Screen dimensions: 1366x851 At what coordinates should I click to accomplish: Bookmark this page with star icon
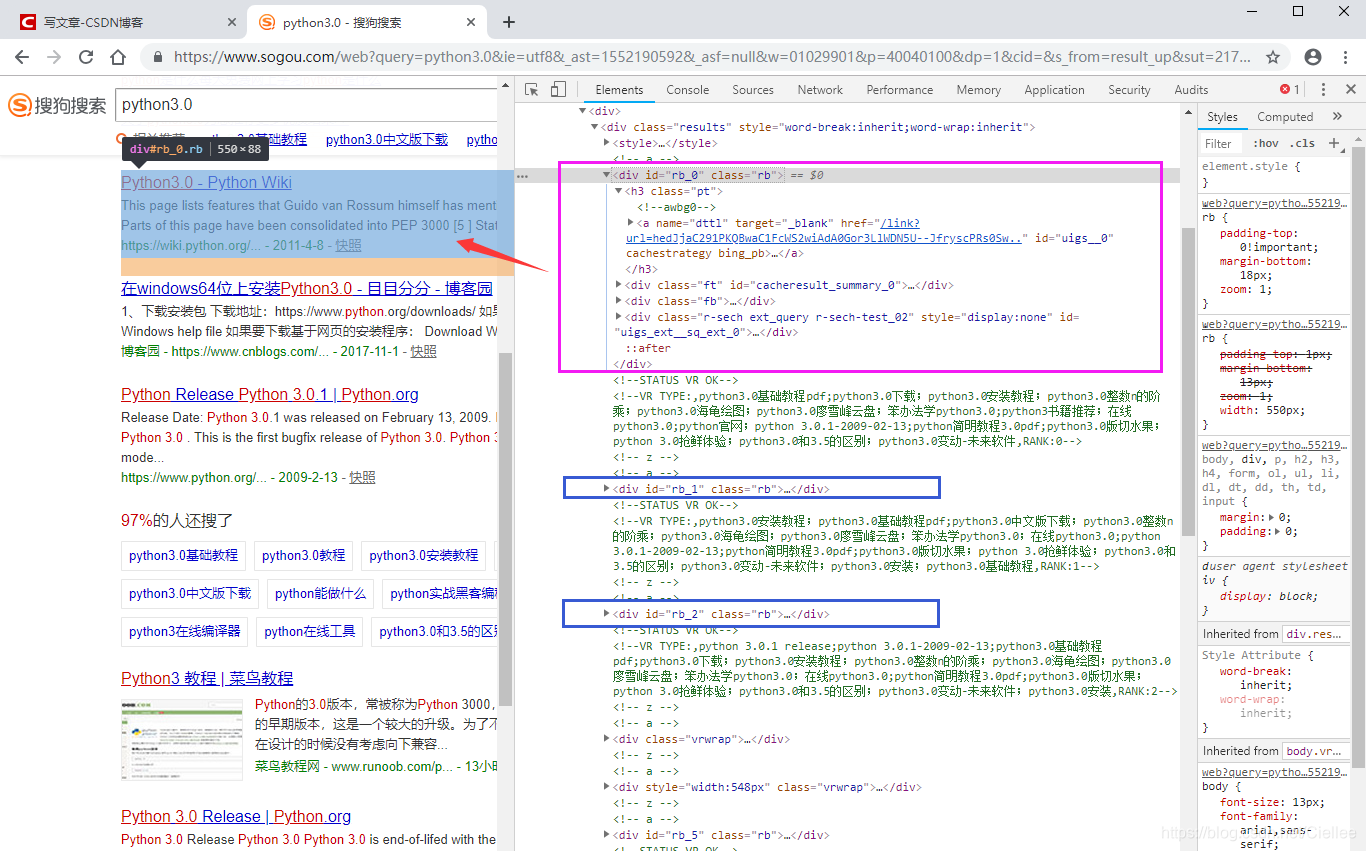point(1273,57)
